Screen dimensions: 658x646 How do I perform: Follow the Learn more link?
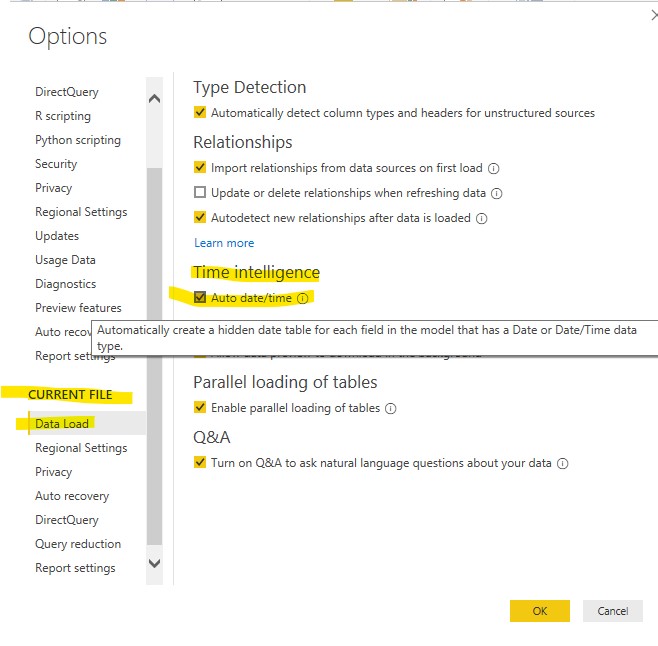[x=224, y=243]
